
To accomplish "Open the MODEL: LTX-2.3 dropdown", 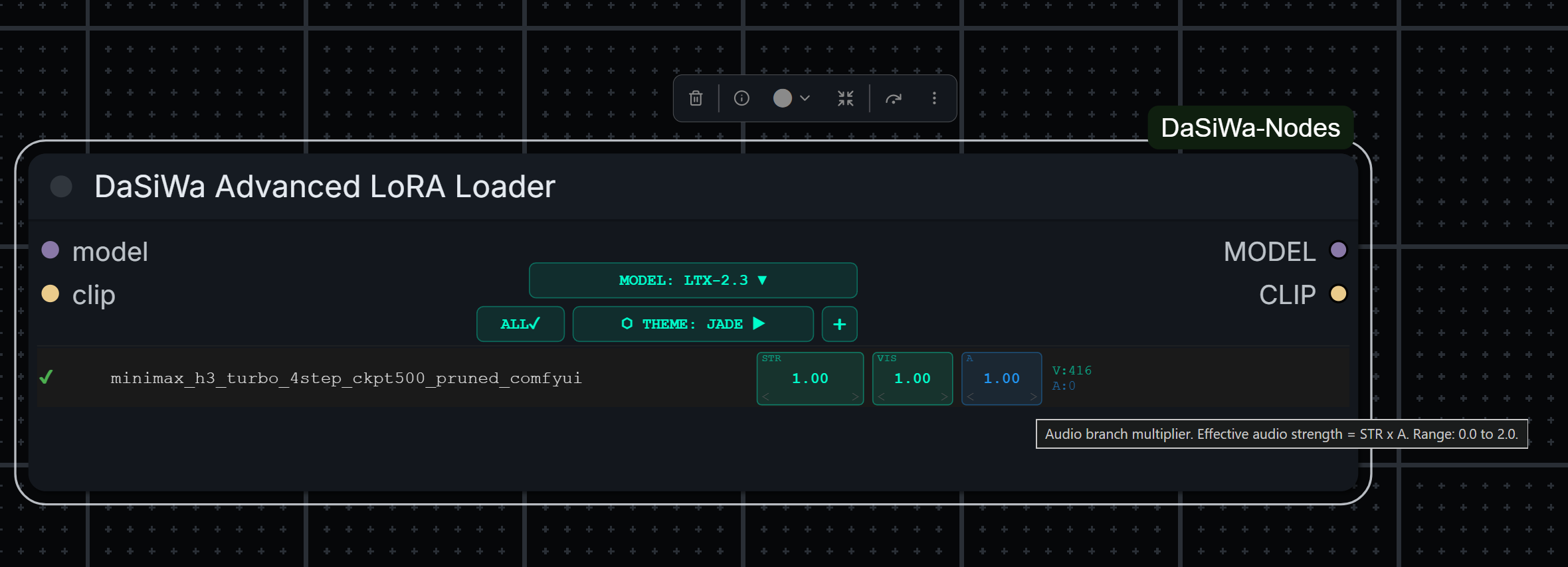I will (x=693, y=280).
